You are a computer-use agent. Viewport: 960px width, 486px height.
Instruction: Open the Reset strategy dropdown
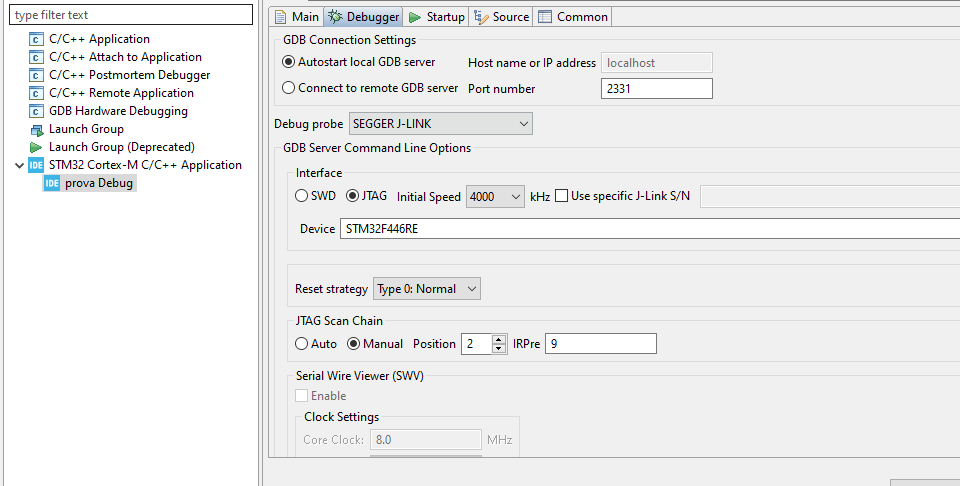click(427, 289)
